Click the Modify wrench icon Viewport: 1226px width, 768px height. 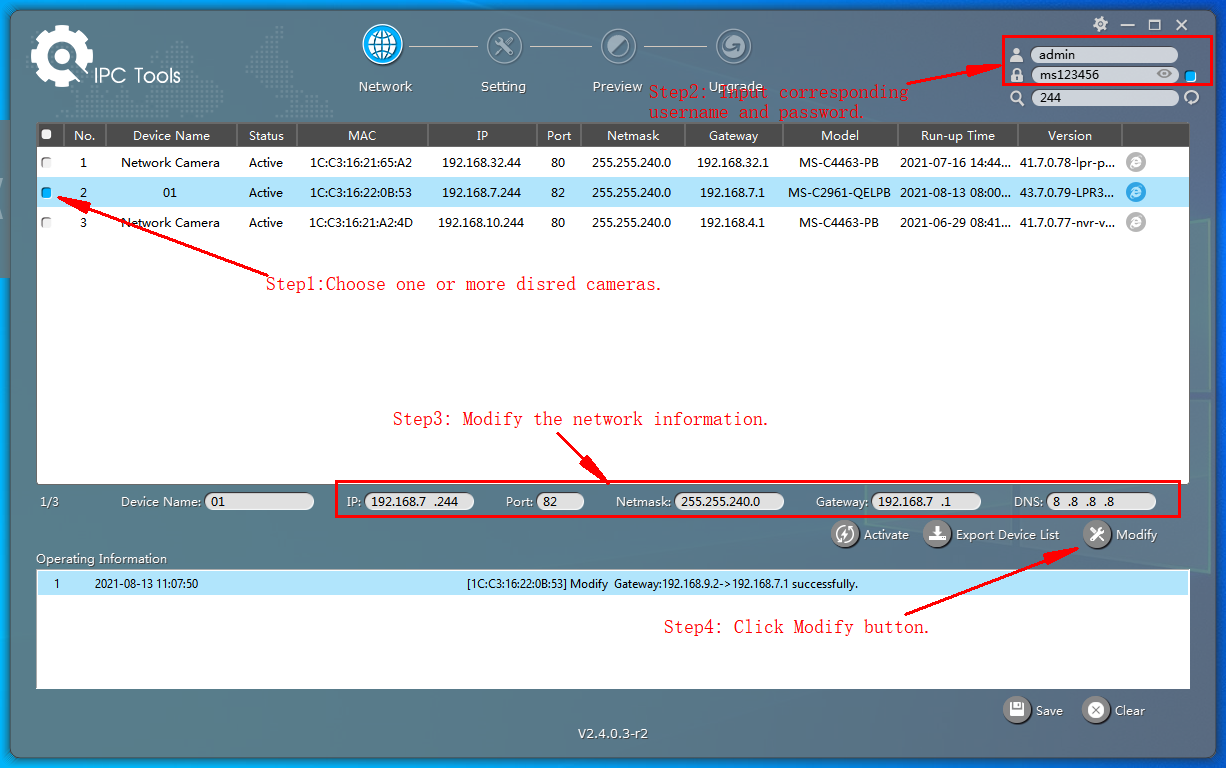coord(1097,534)
